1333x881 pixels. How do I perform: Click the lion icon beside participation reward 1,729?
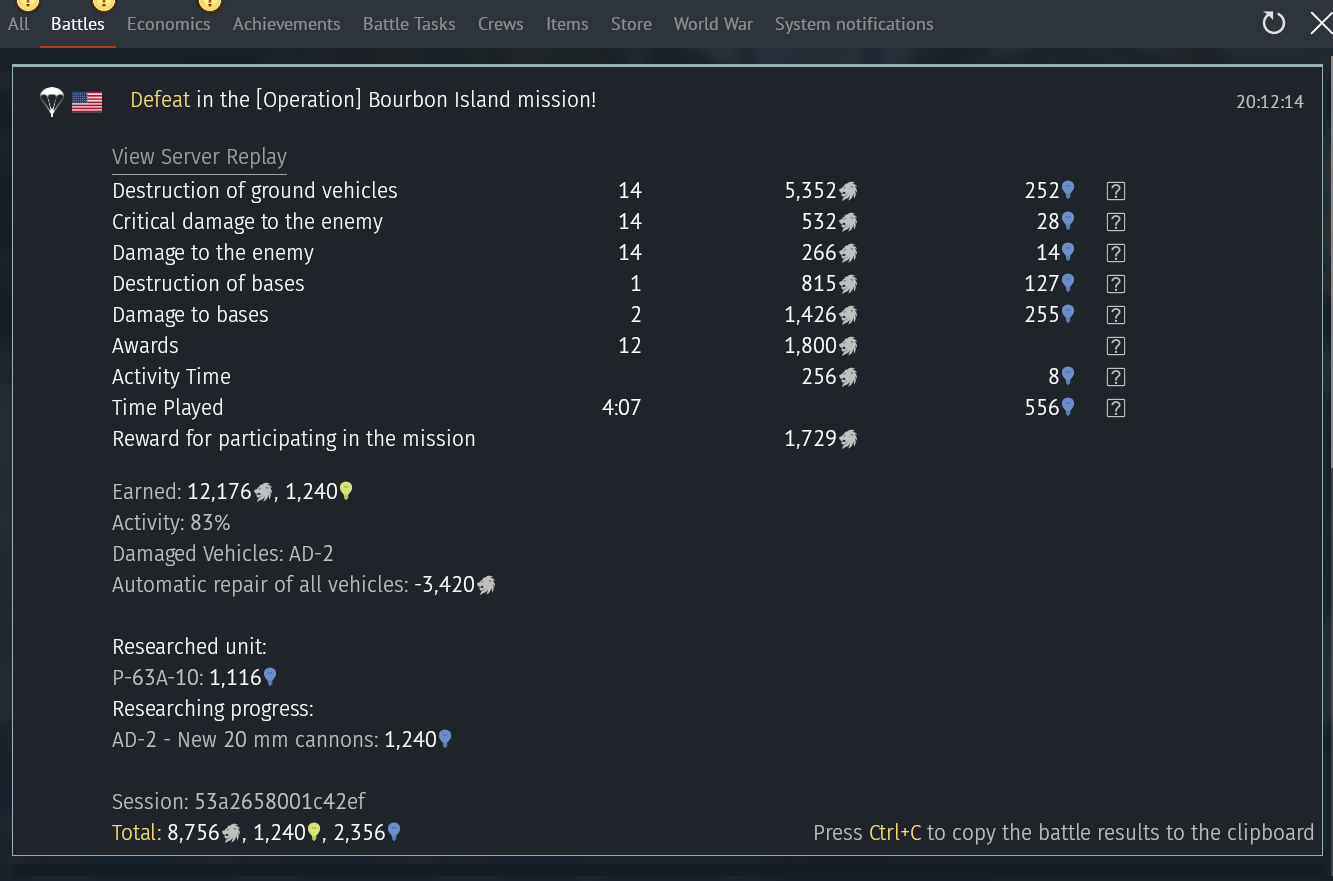pos(848,439)
